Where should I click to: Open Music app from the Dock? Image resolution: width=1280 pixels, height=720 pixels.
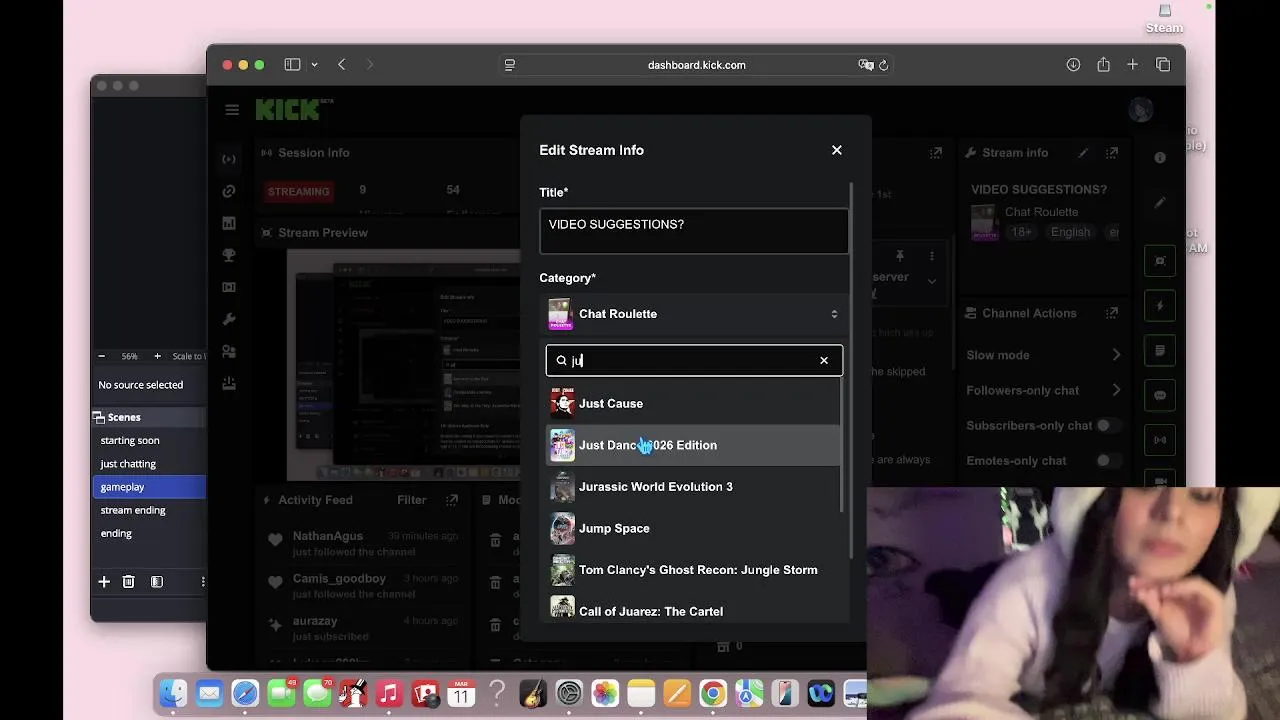tap(389, 693)
